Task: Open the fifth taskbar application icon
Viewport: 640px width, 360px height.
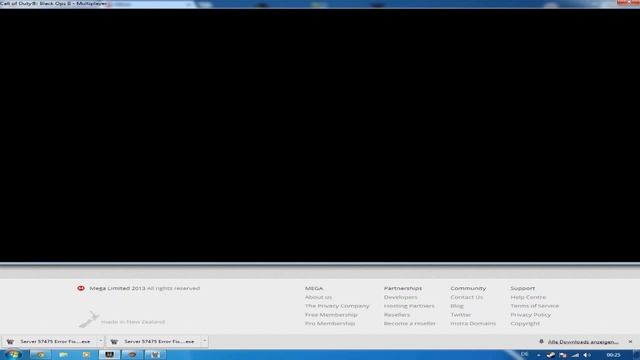Action: (132, 355)
